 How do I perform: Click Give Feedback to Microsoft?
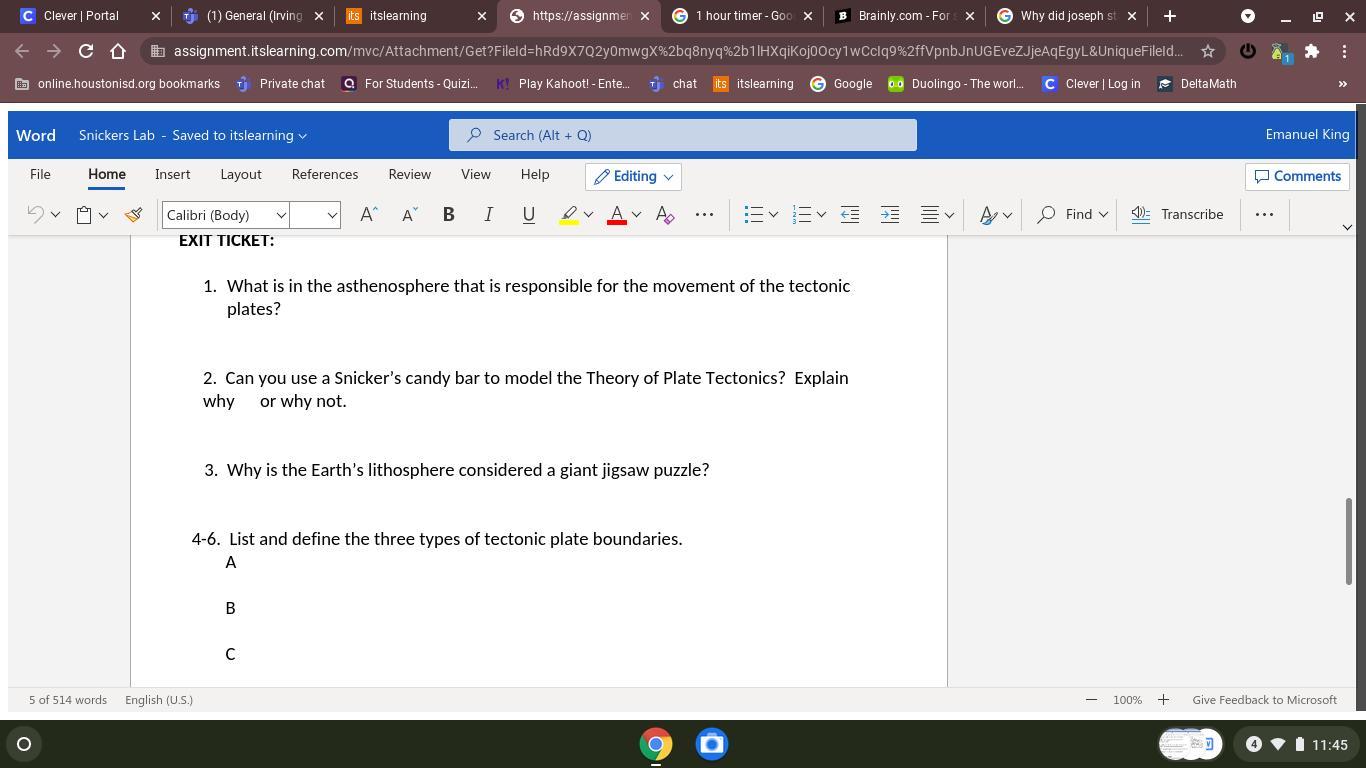[1264, 700]
